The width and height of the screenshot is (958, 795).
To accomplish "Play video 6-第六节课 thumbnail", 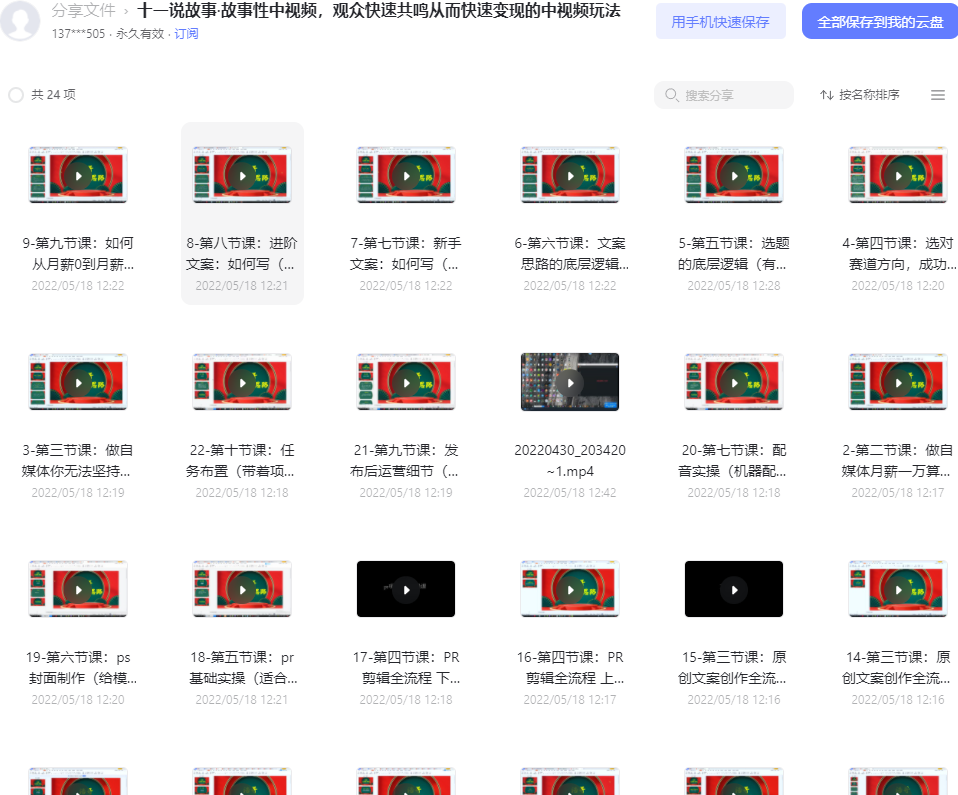I will click(x=570, y=175).
